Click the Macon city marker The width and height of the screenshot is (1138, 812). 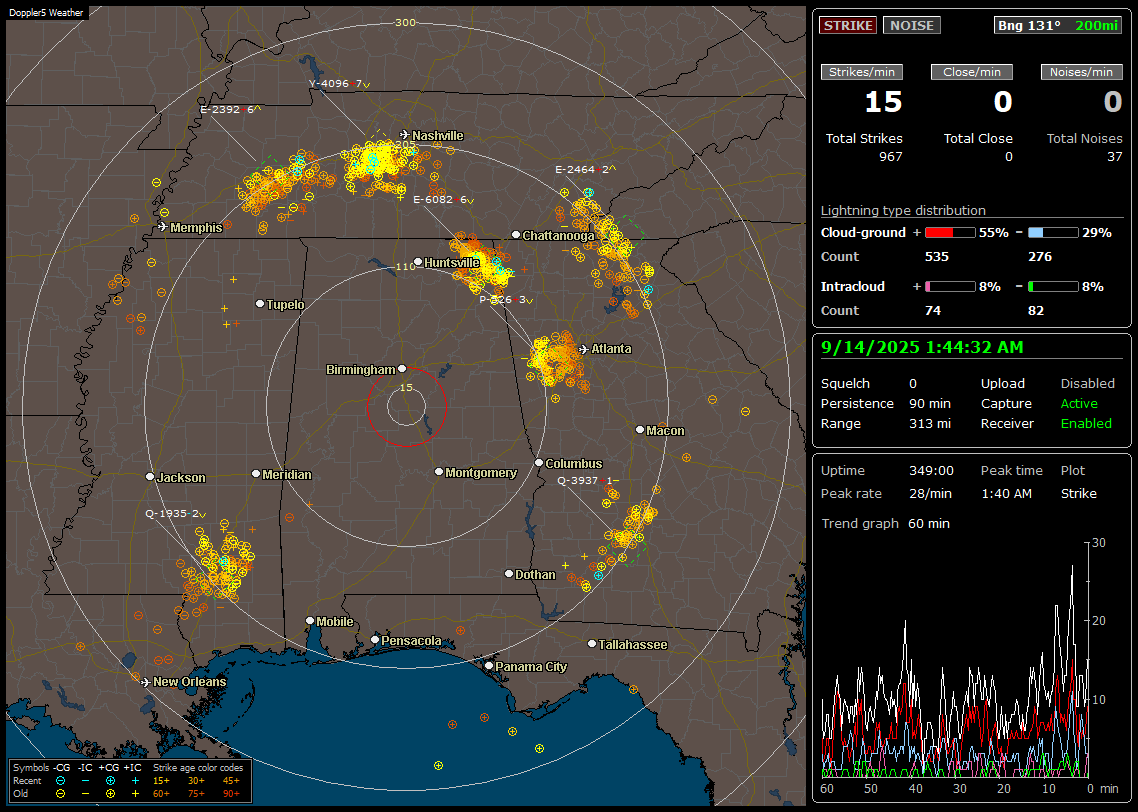(x=639, y=430)
